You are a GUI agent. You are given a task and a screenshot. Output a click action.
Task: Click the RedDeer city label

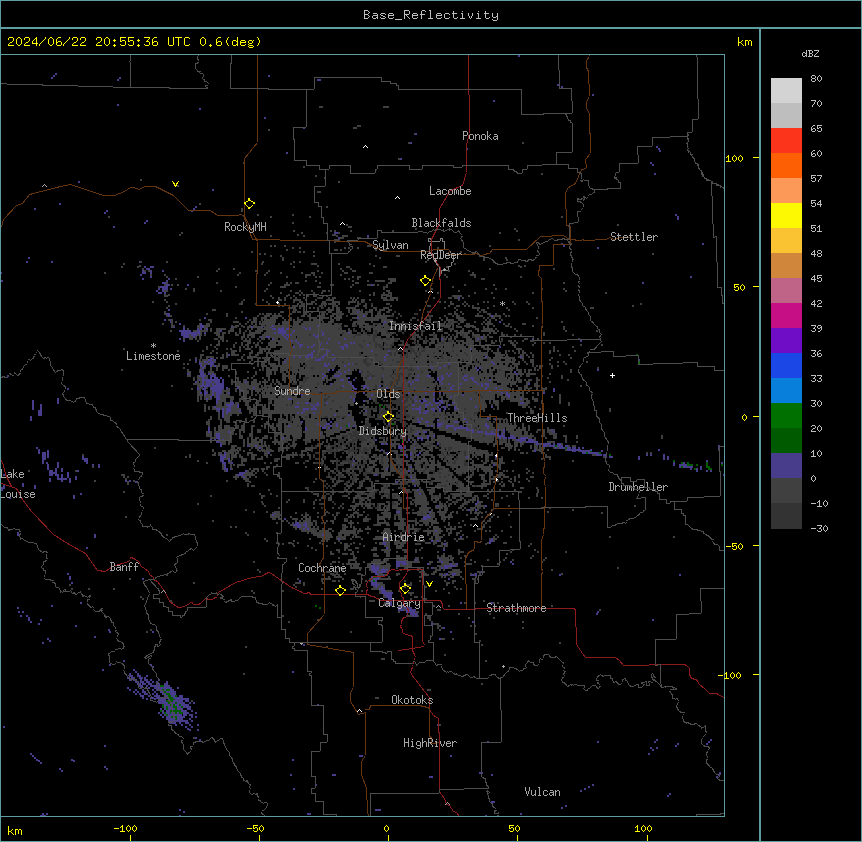click(440, 255)
